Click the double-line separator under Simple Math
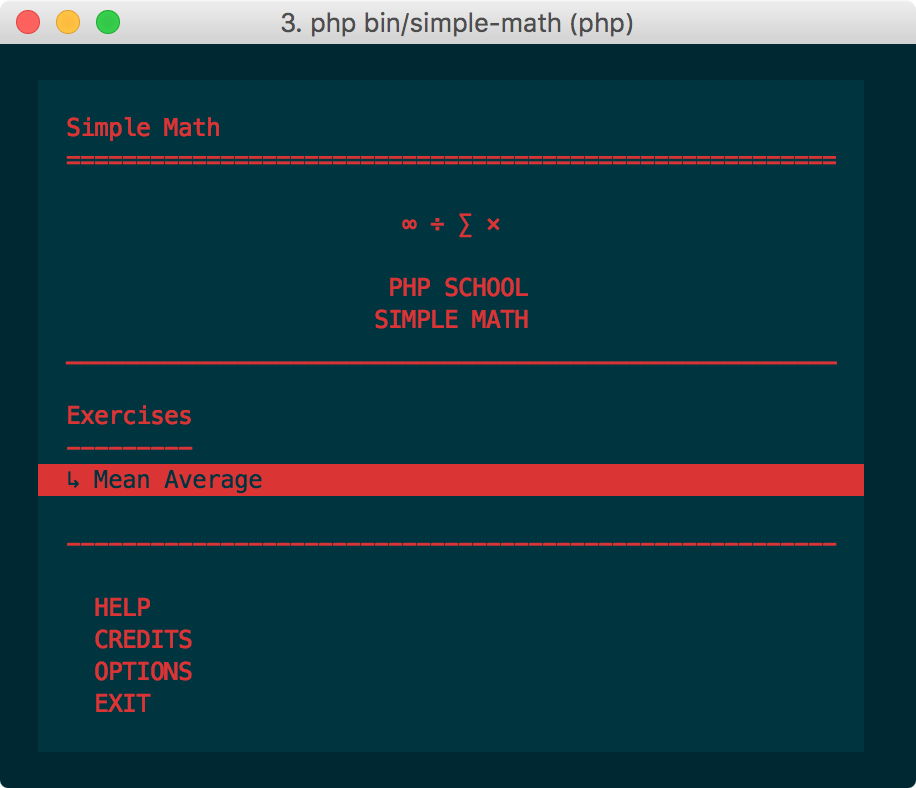916x788 pixels. pos(452,160)
